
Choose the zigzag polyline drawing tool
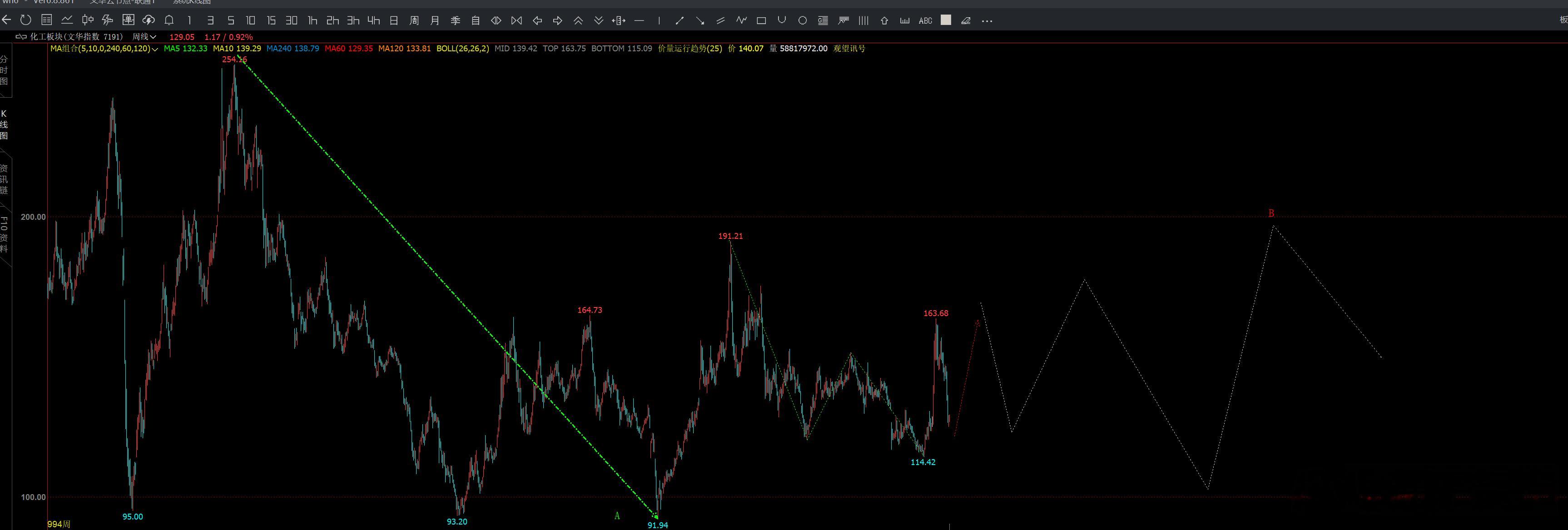(x=741, y=20)
